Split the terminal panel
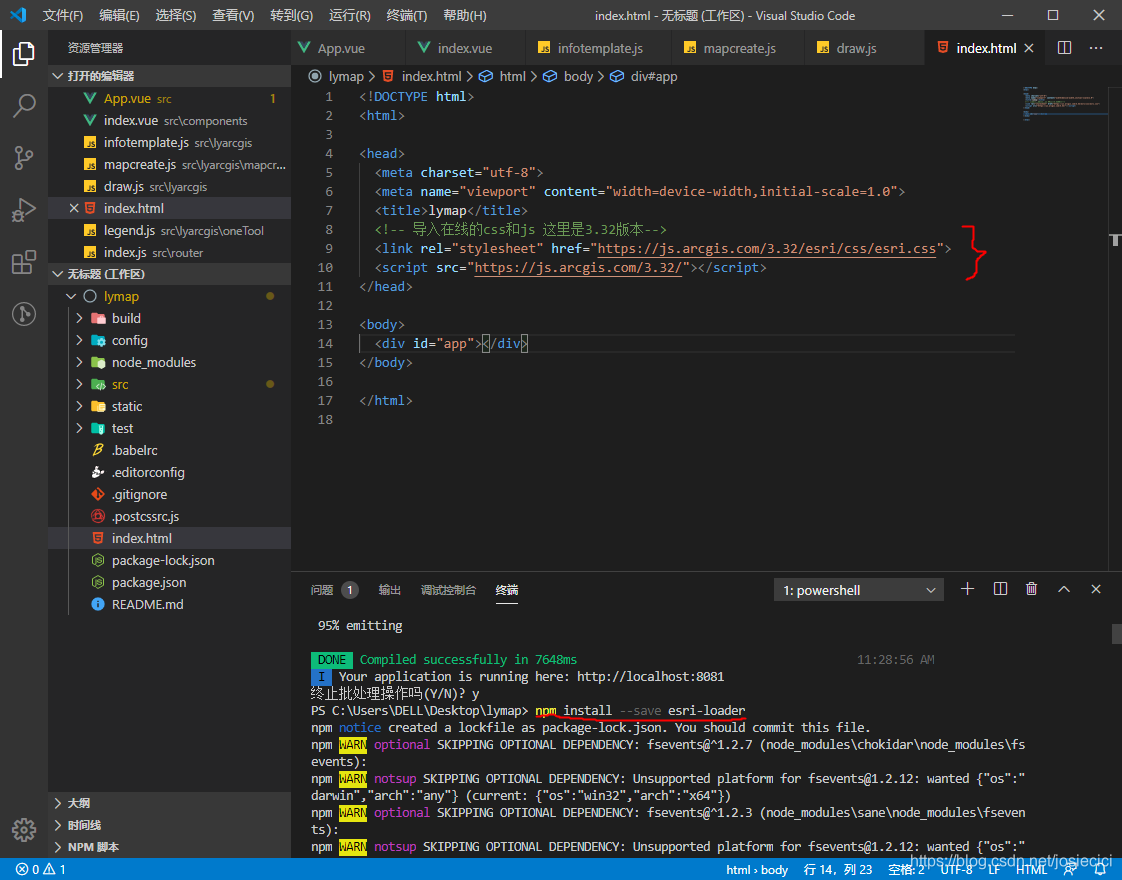Viewport: 1122px width, 880px height. click(x=1000, y=590)
